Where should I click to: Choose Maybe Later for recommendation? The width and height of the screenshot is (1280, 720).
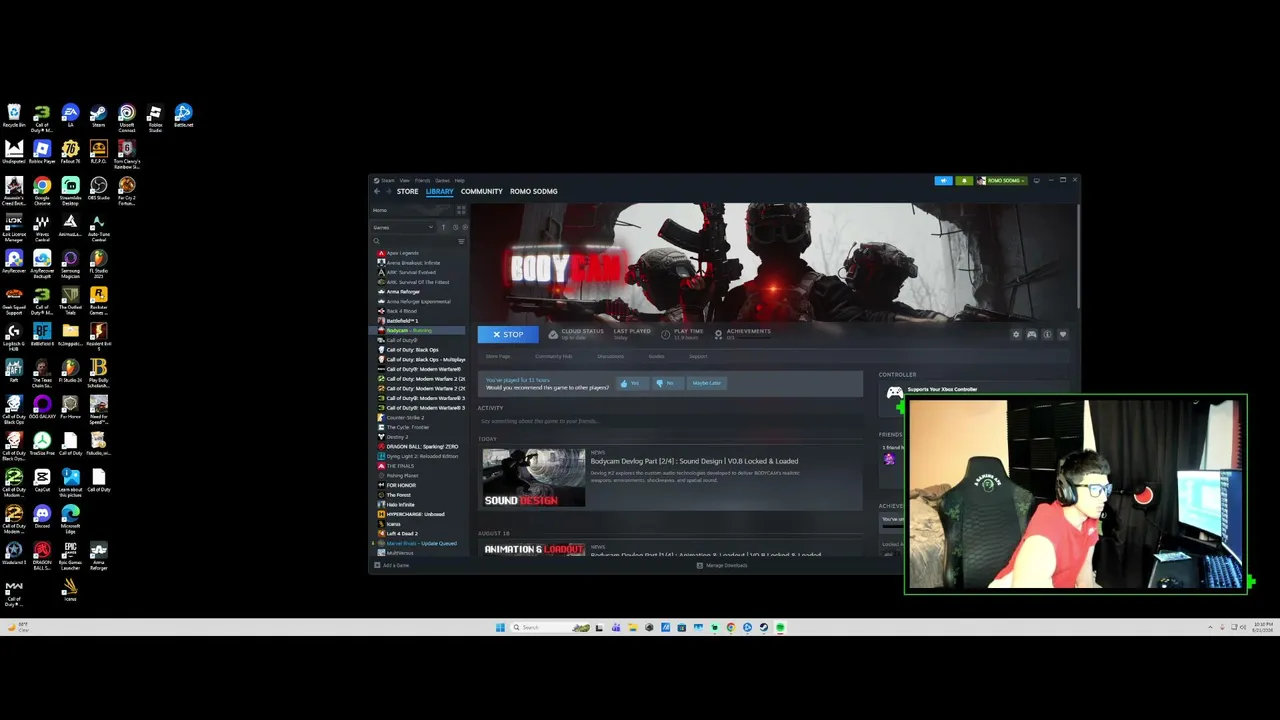point(707,383)
